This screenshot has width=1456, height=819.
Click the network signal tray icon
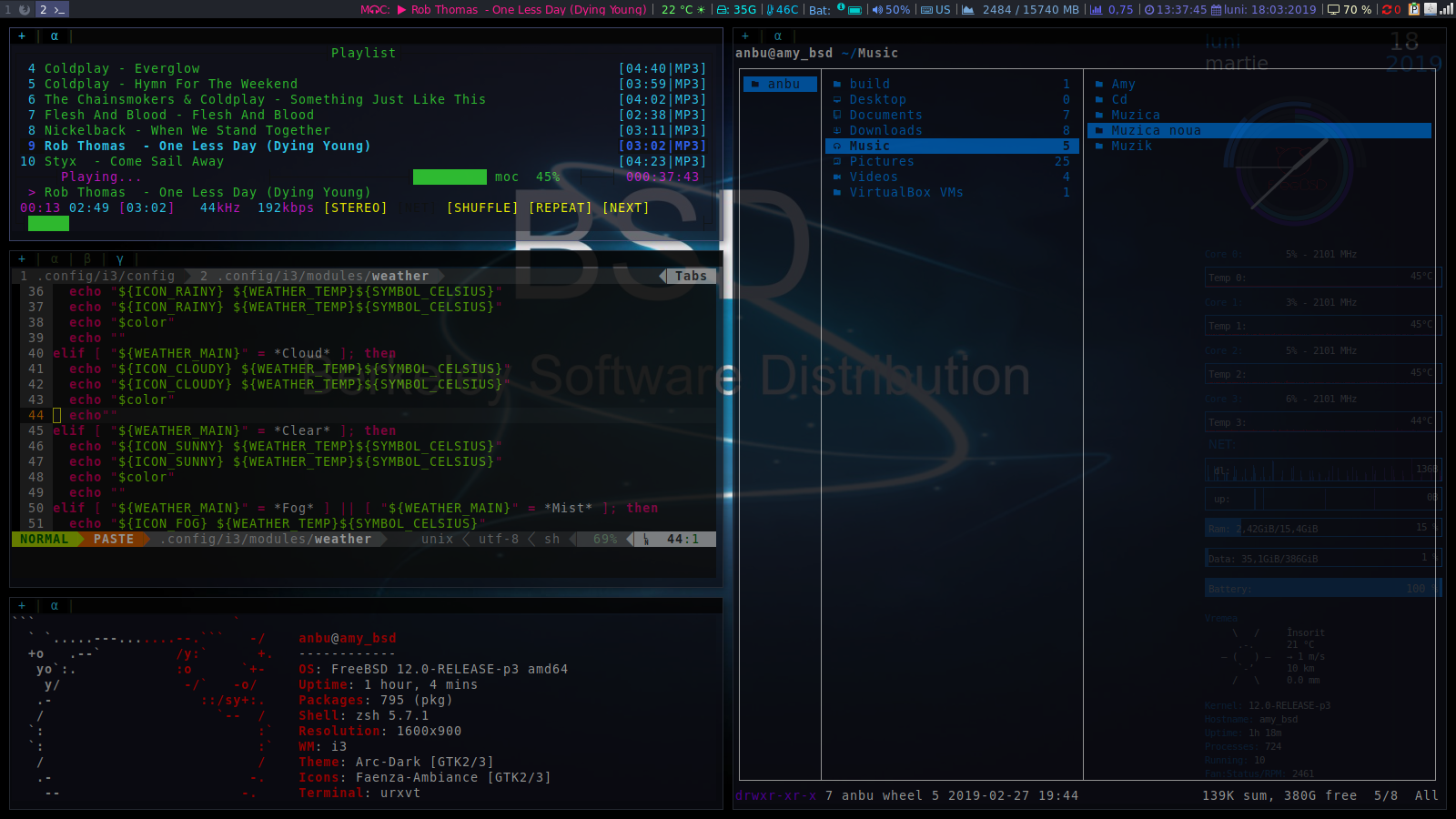(x=1446, y=9)
